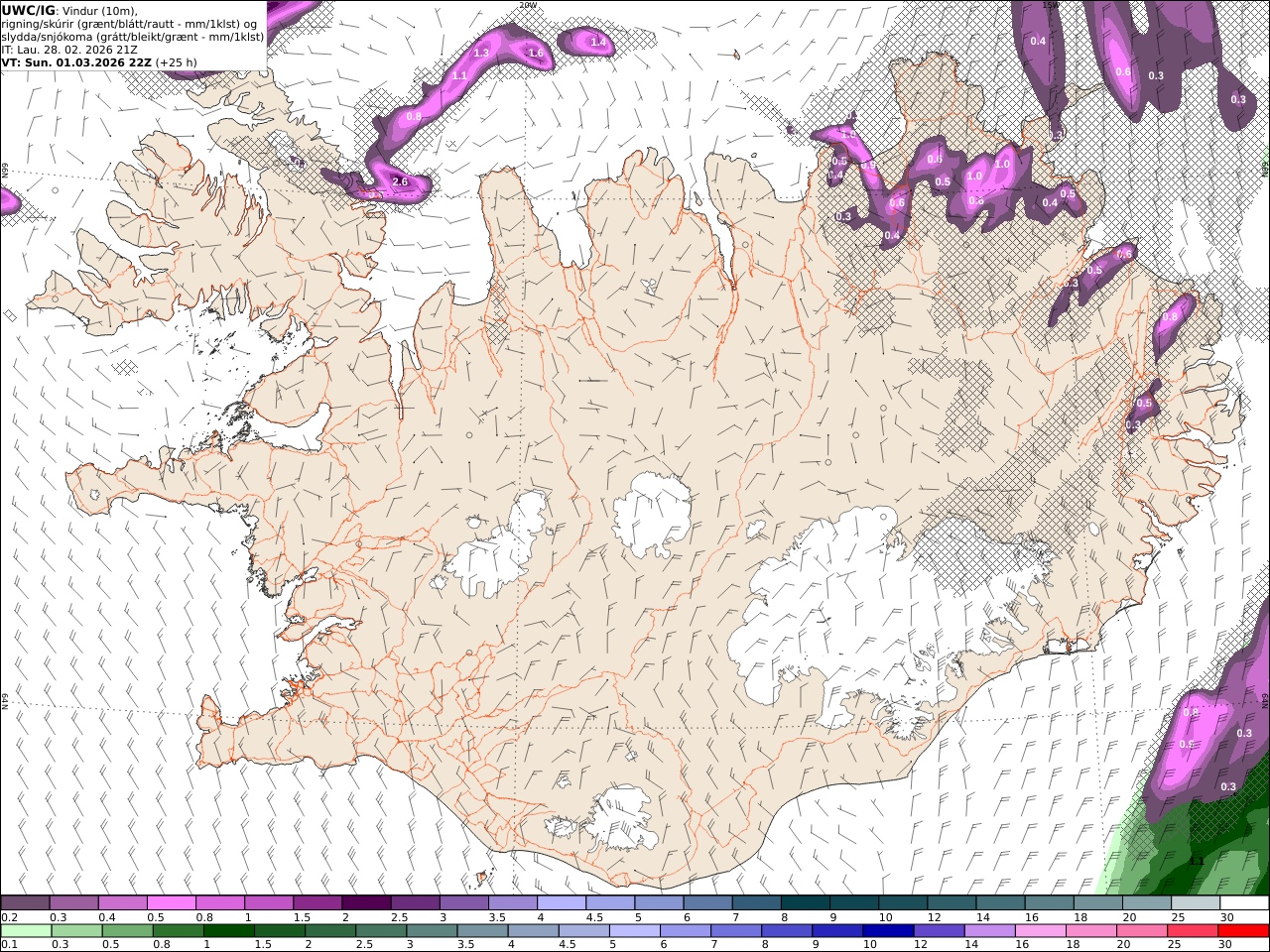The image size is (1270, 952).
Task: Pick the darkest green rain swatch between 1 and 1.5
Action: click(x=228, y=930)
